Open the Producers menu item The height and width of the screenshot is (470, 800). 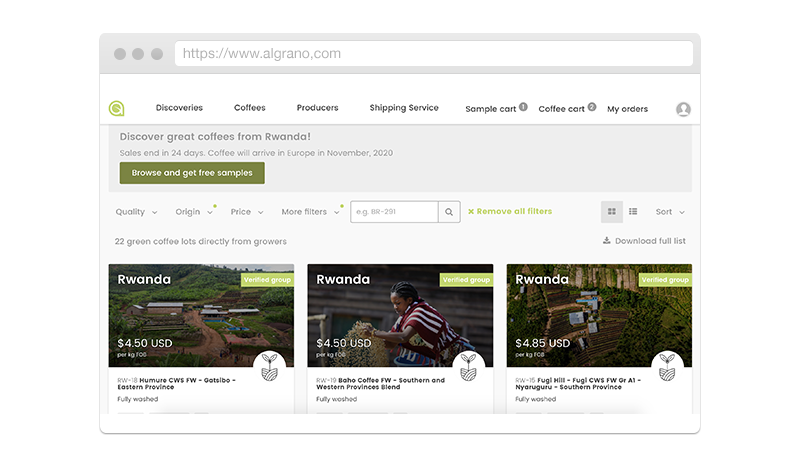[317, 108]
